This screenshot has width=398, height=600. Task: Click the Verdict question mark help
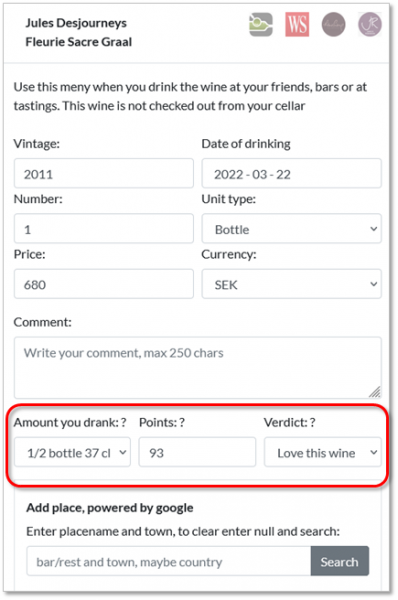tap(313, 422)
